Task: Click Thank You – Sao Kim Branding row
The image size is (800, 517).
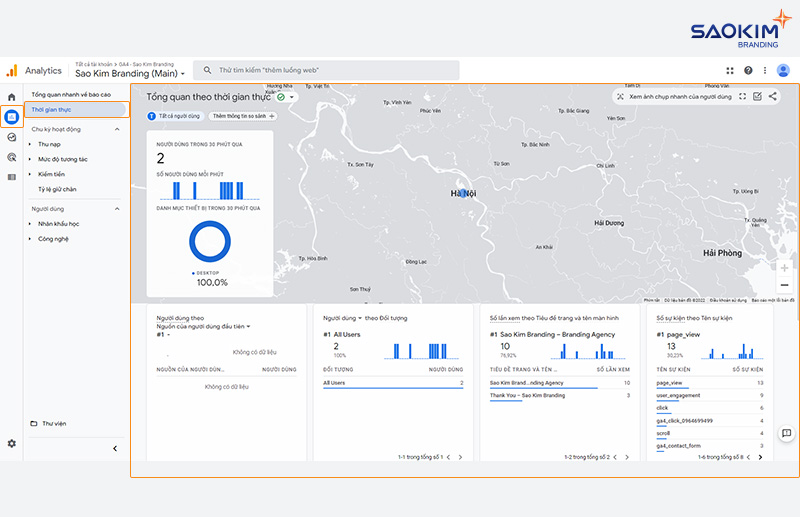Action: click(560, 396)
